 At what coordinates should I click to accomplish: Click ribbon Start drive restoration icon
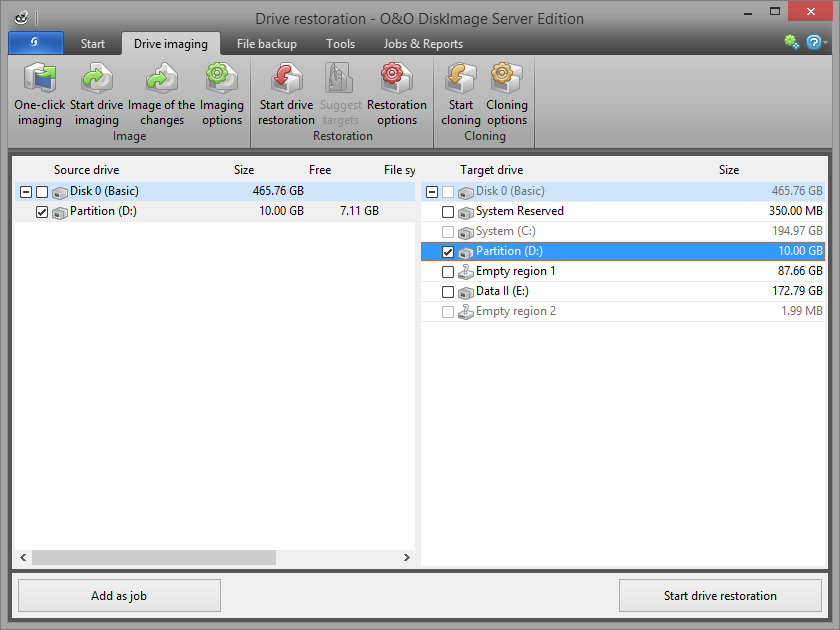pyautogui.click(x=287, y=78)
